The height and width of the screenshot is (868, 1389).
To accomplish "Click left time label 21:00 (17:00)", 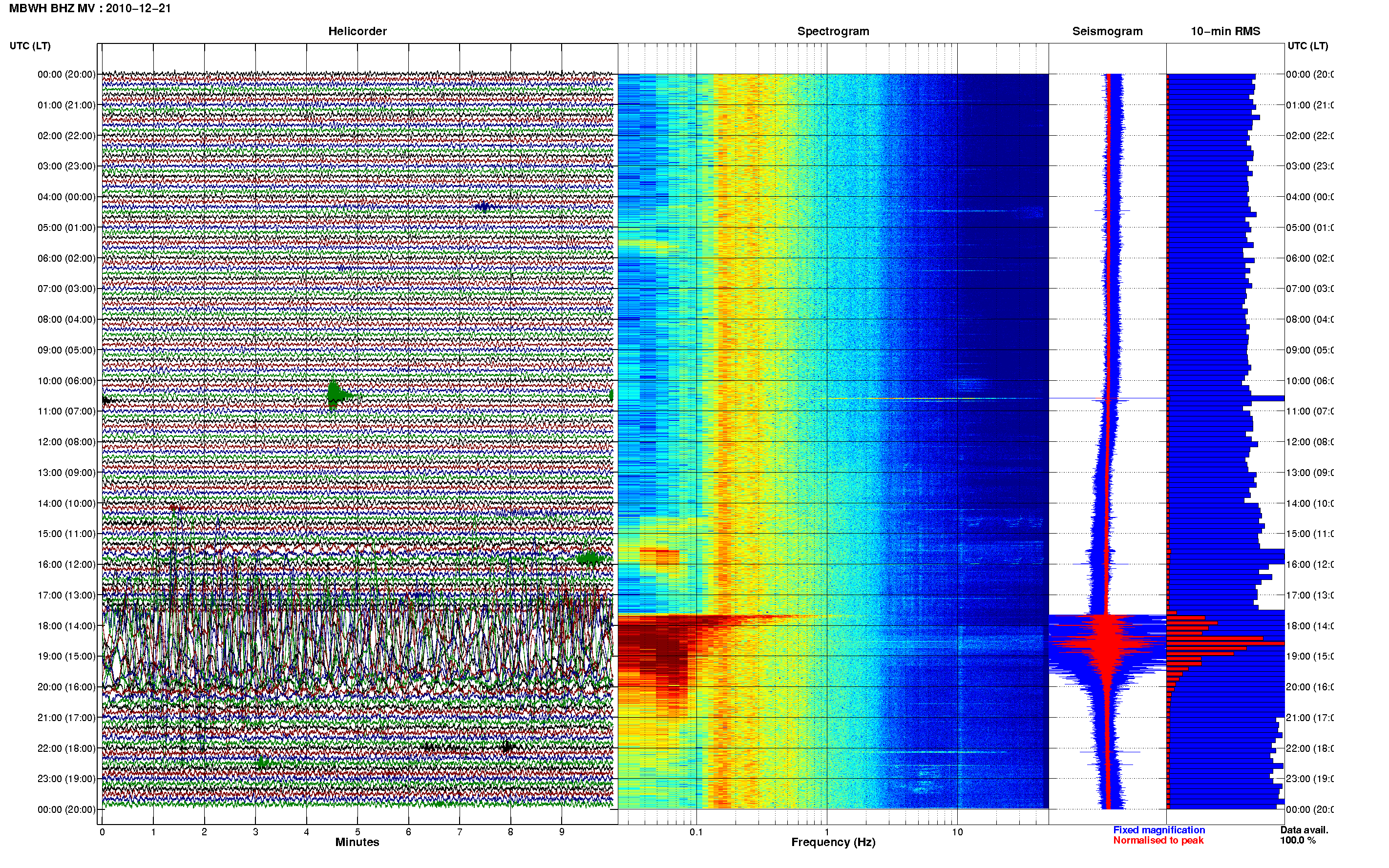I will pyautogui.click(x=66, y=718).
